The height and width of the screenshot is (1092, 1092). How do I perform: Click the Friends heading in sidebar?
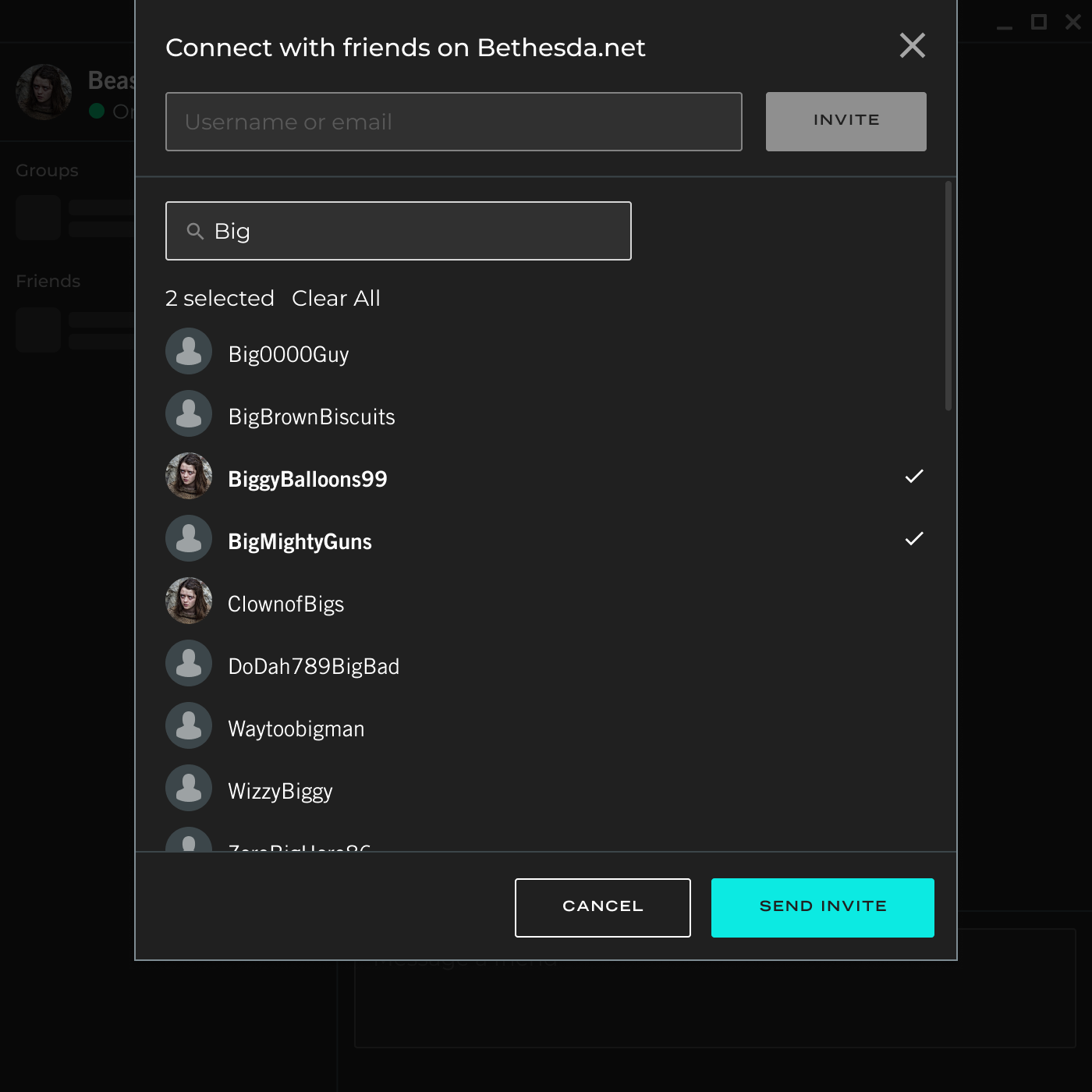point(48,281)
